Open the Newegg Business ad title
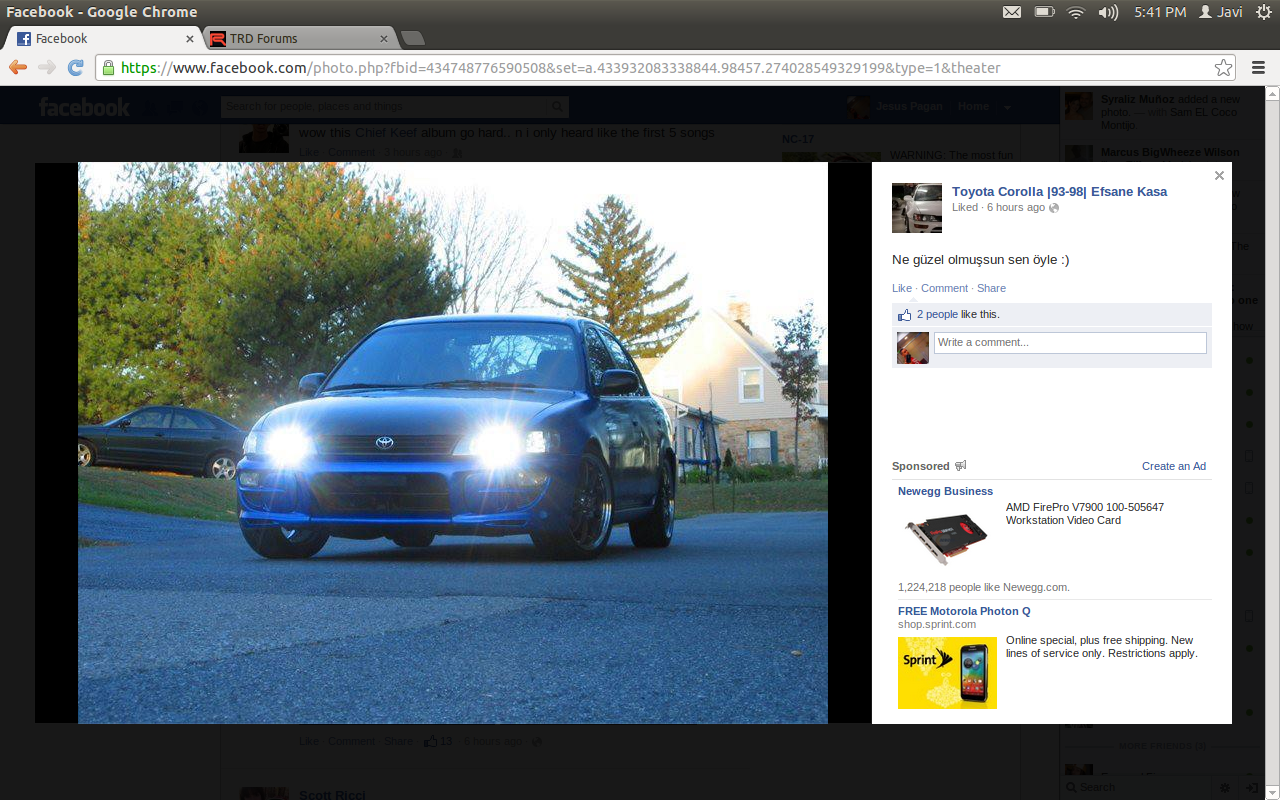This screenshot has height=800, width=1280. [x=945, y=492]
